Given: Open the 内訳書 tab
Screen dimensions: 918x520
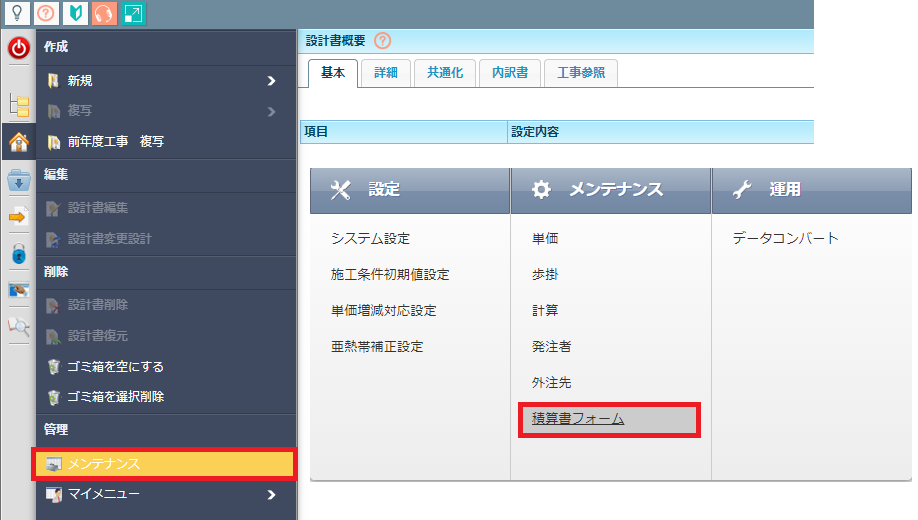Looking at the screenshot, I should (x=510, y=73).
